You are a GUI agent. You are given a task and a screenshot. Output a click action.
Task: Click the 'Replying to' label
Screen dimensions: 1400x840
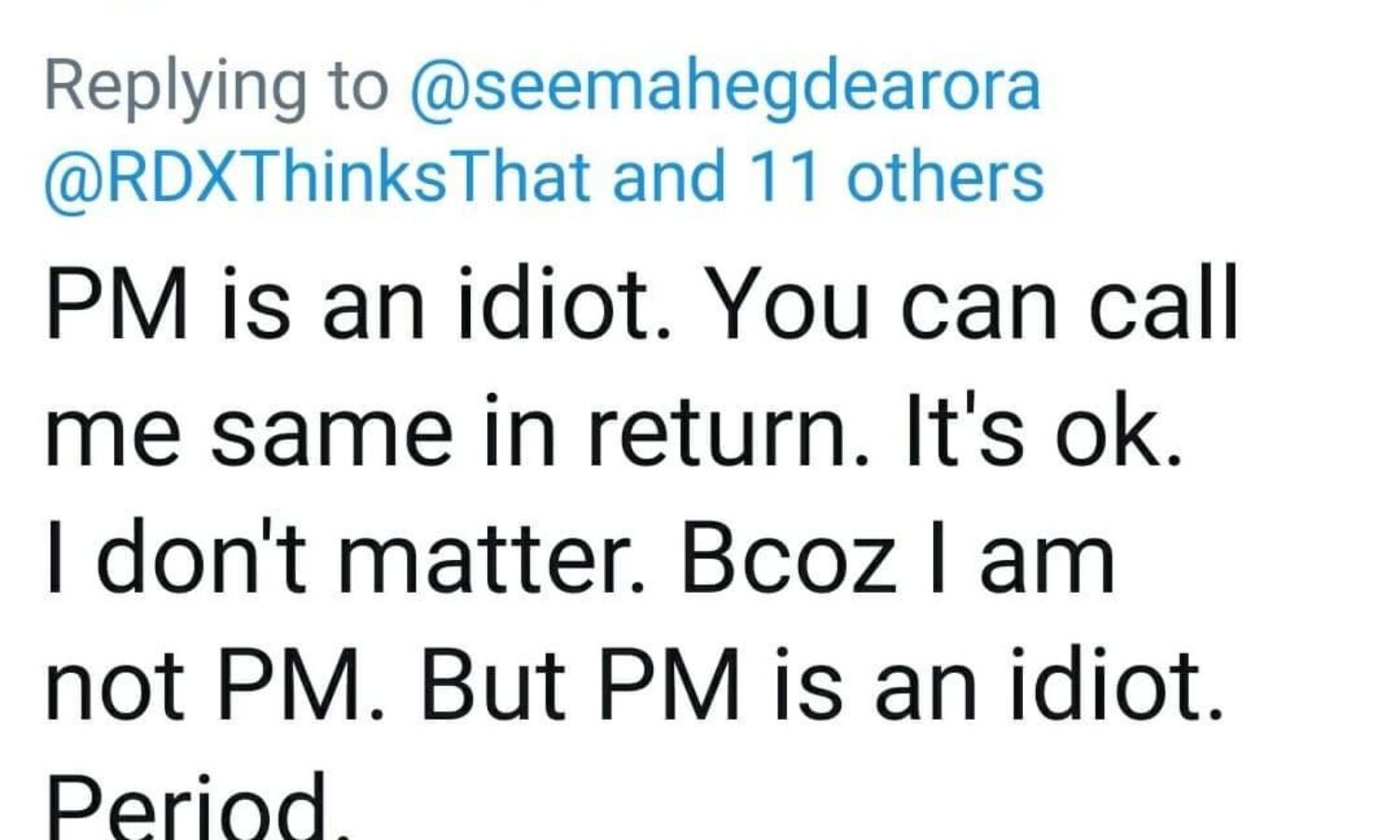pyautogui.click(x=215, y=88)
